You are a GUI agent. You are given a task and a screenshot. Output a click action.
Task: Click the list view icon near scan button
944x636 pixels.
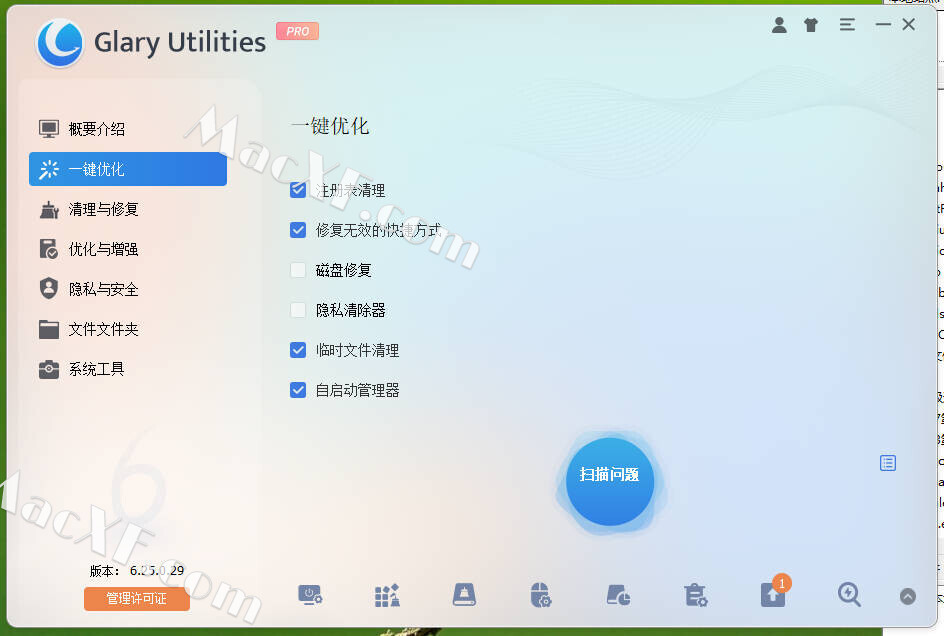pyautogui.click(x=887, y=463)
